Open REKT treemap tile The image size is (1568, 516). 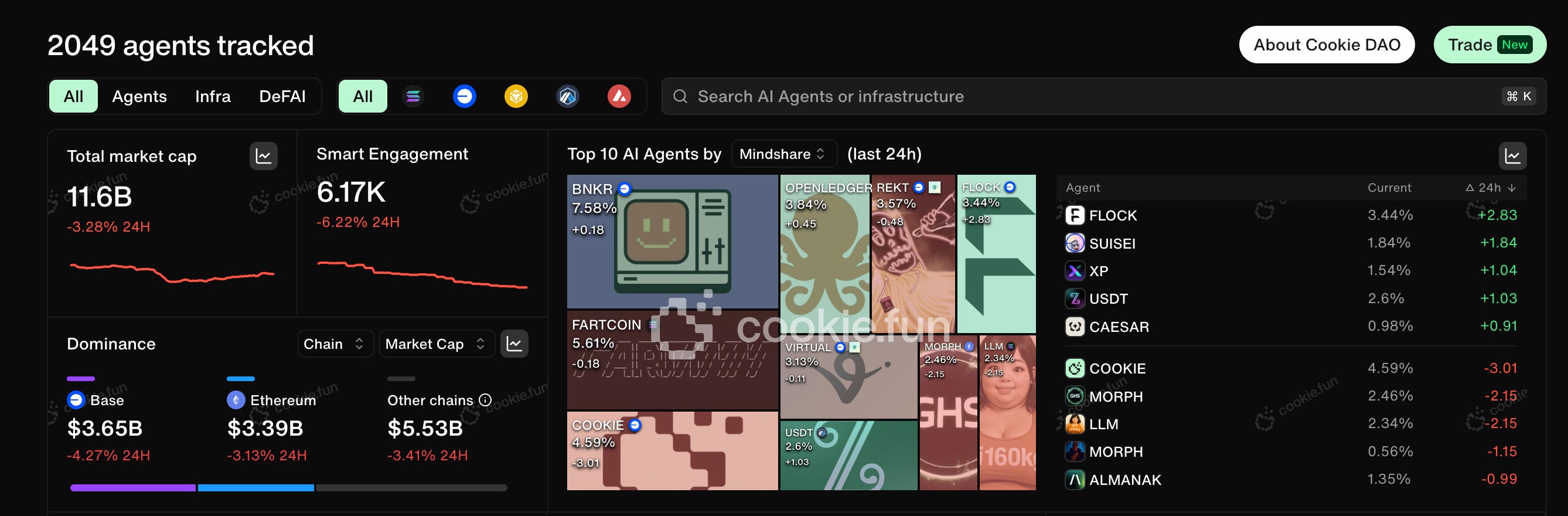click(913, 253)
